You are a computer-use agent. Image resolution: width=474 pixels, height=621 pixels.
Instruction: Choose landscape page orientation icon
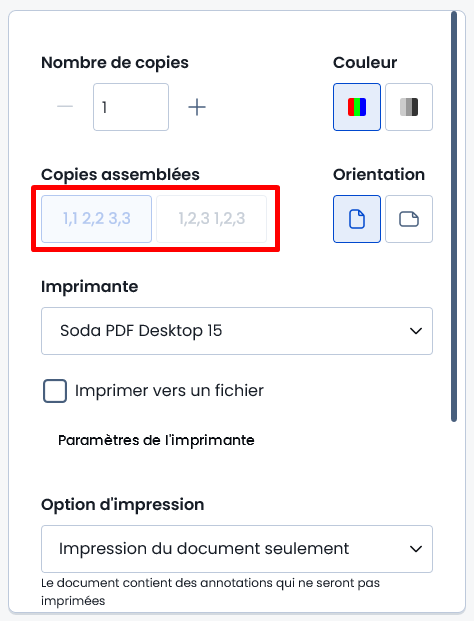[409, 219]
